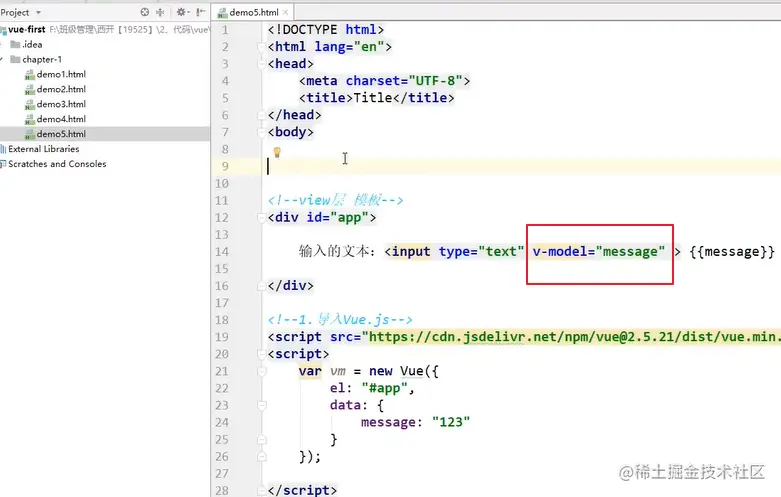The height and width of the screenshot is (497, 781).
Task: Click the fold marker at closing div line 16
Action: [261, 286]
